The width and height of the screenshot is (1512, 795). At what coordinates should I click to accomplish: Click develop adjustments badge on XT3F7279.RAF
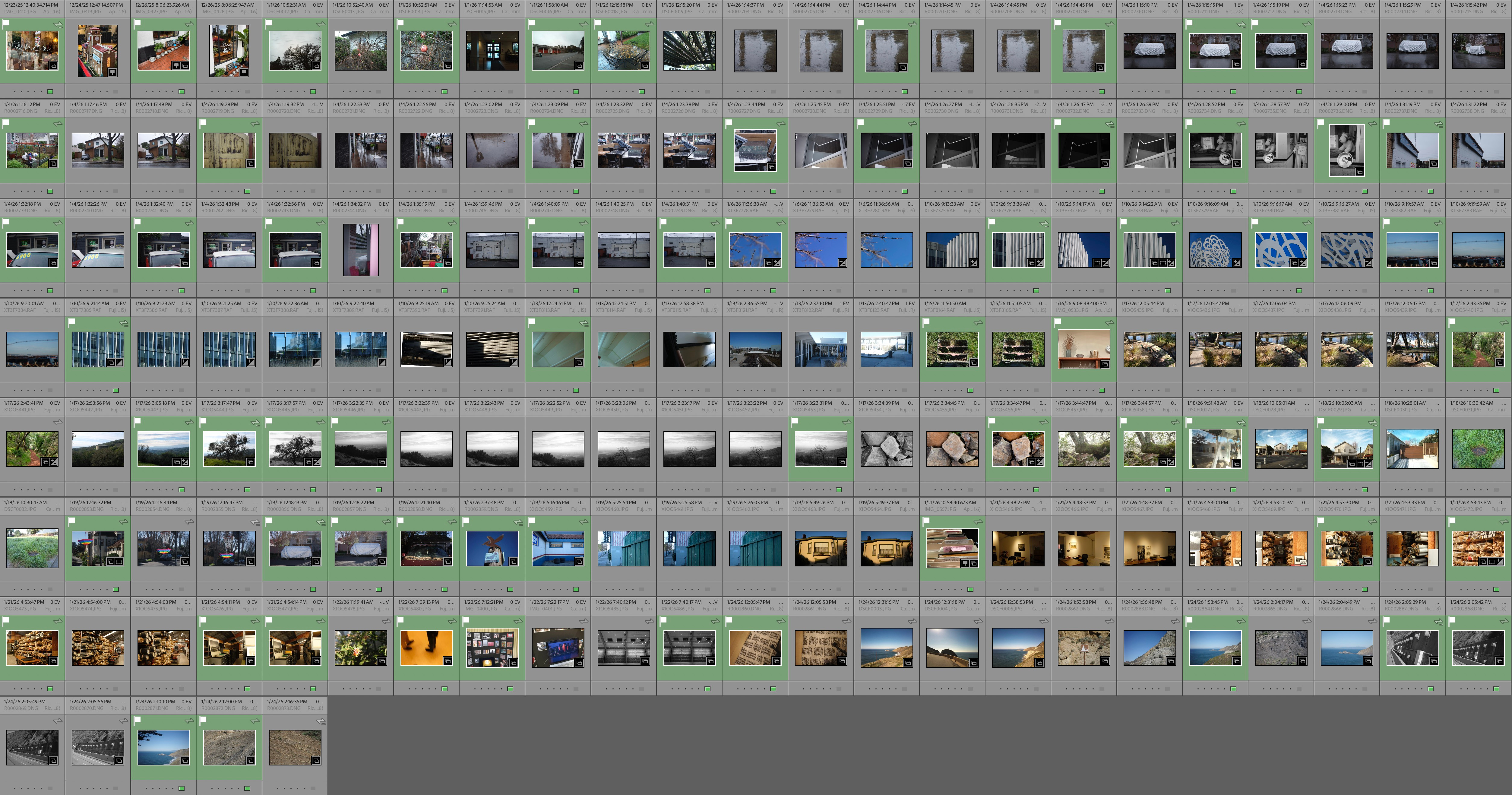pyautogui.click(x=842, y=263)
